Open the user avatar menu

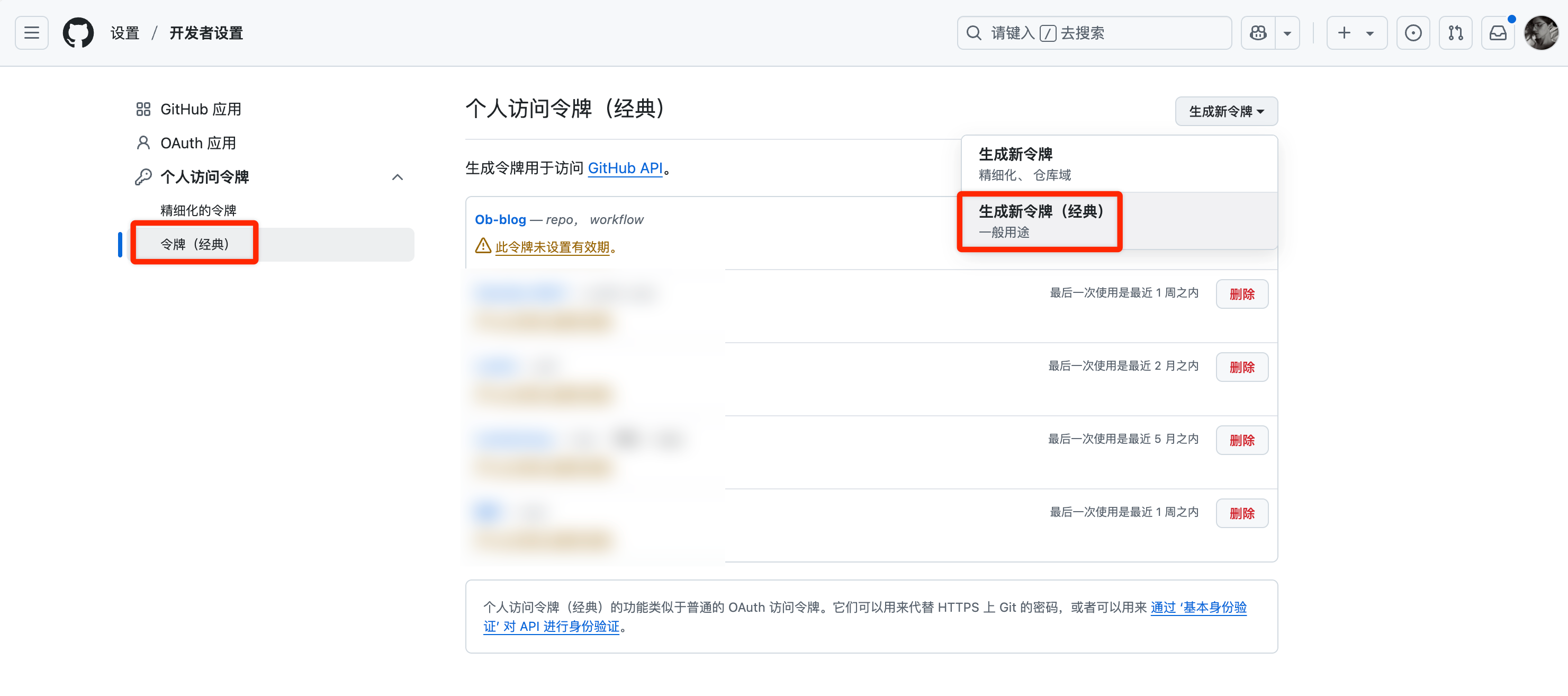[x=1540, y=33]
